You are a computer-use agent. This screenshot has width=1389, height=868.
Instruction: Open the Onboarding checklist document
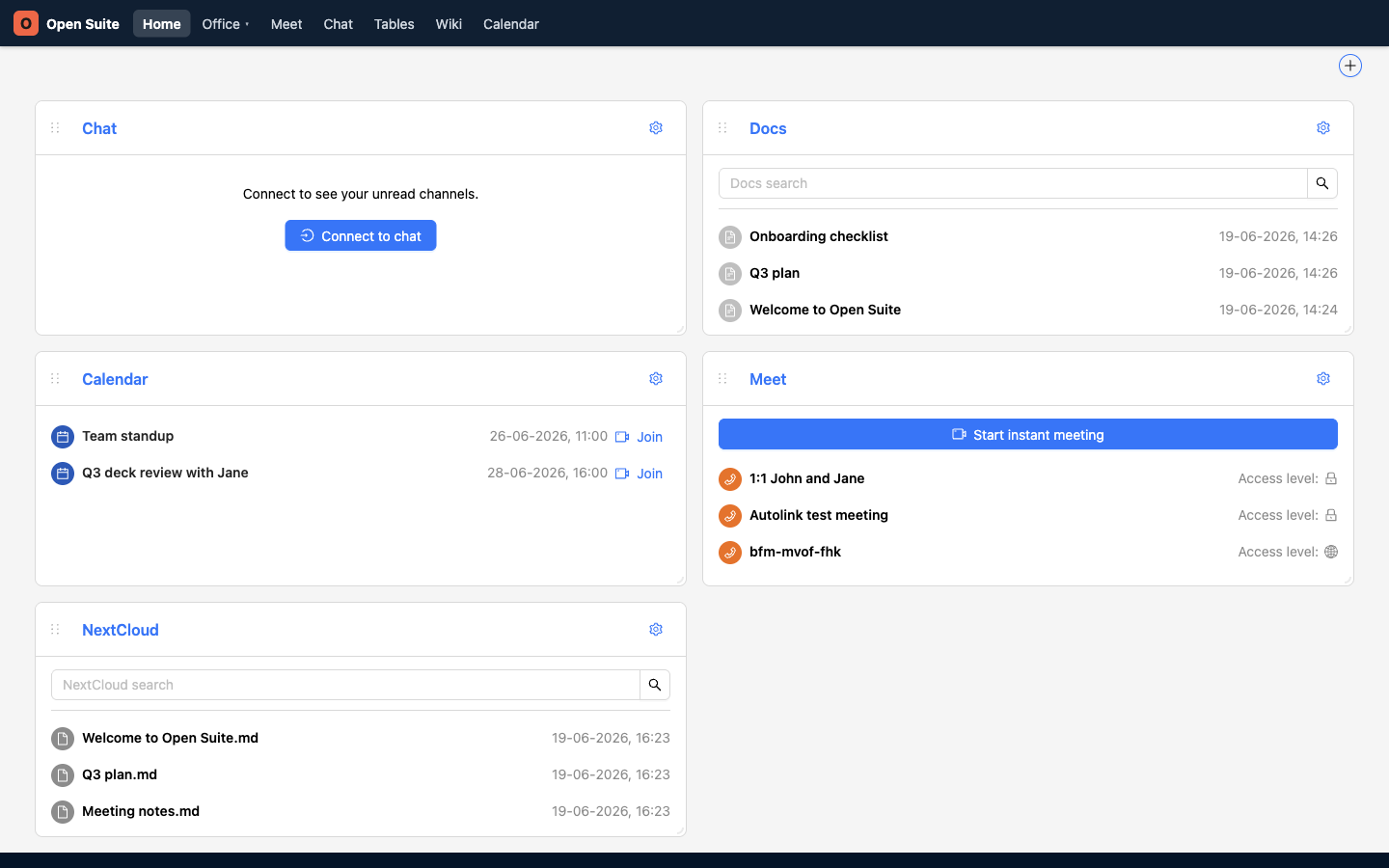[819, 236]
